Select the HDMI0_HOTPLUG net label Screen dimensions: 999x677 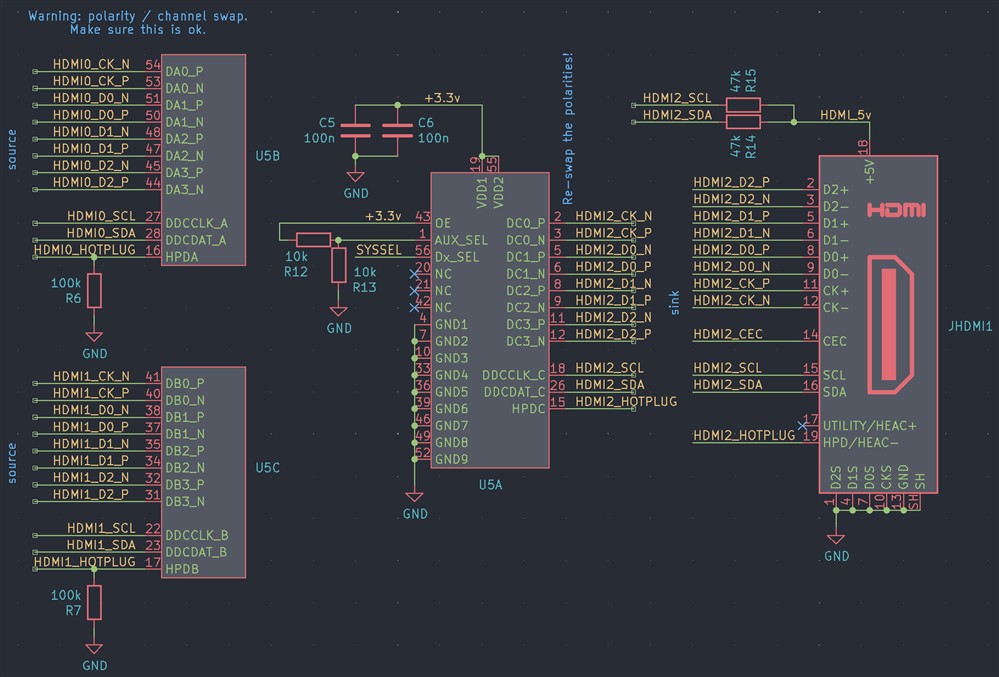click(85, 250)
